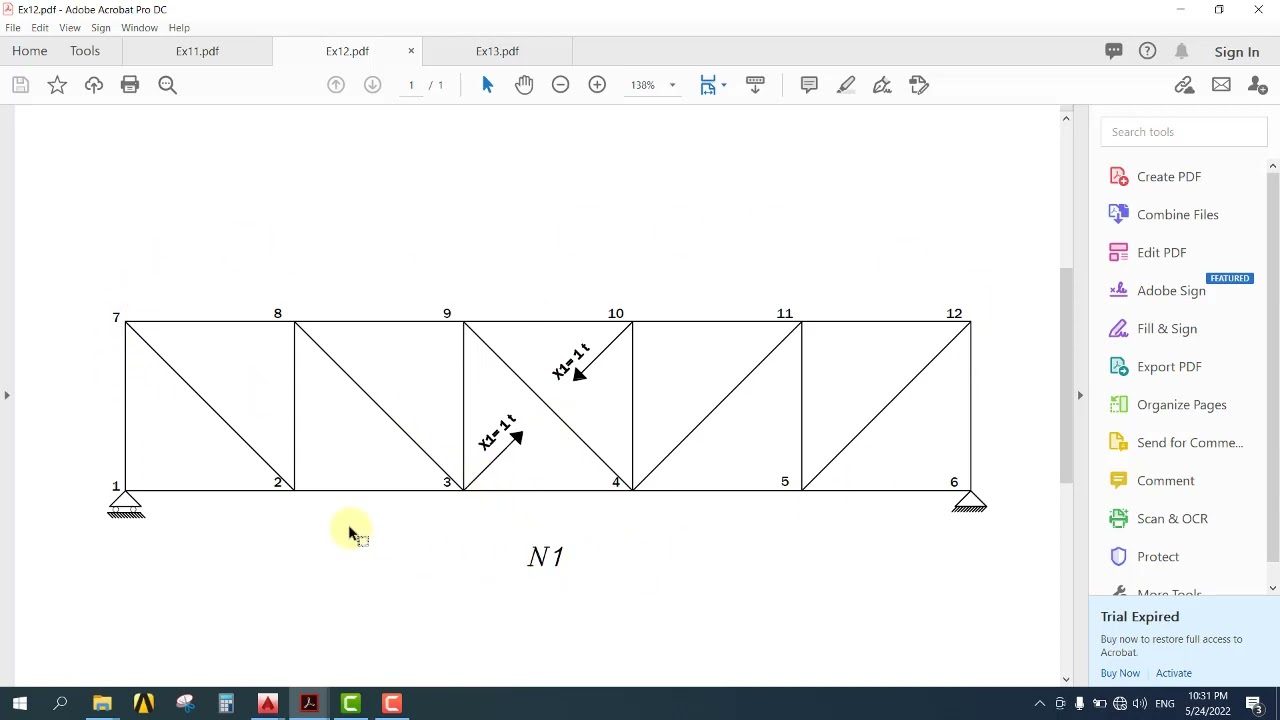The image size is (1280, 720).
Task: Open the Help menu
Action: tap(179, 28)
